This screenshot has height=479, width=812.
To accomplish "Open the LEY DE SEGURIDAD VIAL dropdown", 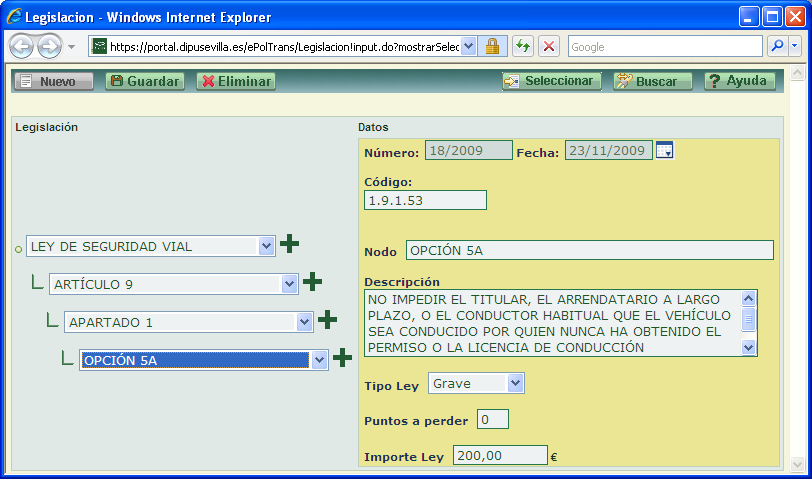I will [151, 246].
